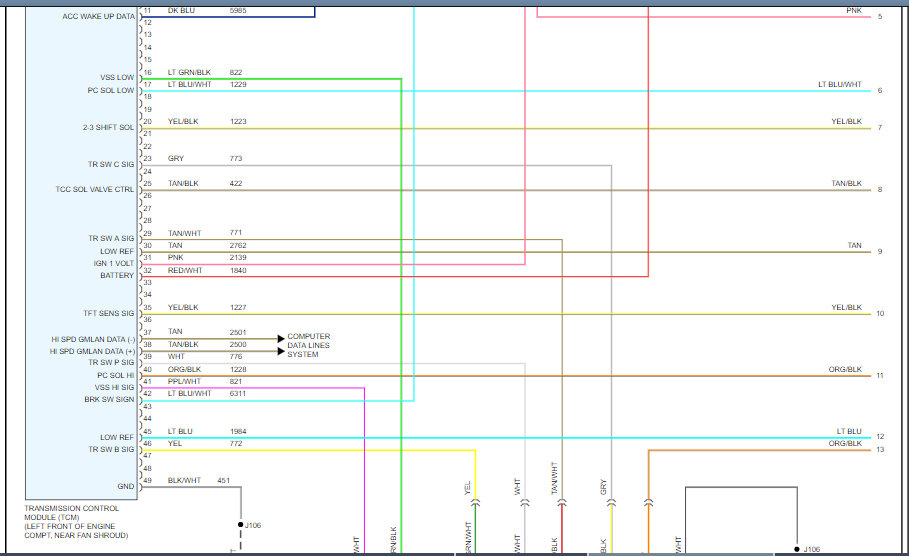Viewport: 909px width, 556px height.
Task: Click the TR SW P SIG label
Action: pyautogui.click(x=111, y=362)
